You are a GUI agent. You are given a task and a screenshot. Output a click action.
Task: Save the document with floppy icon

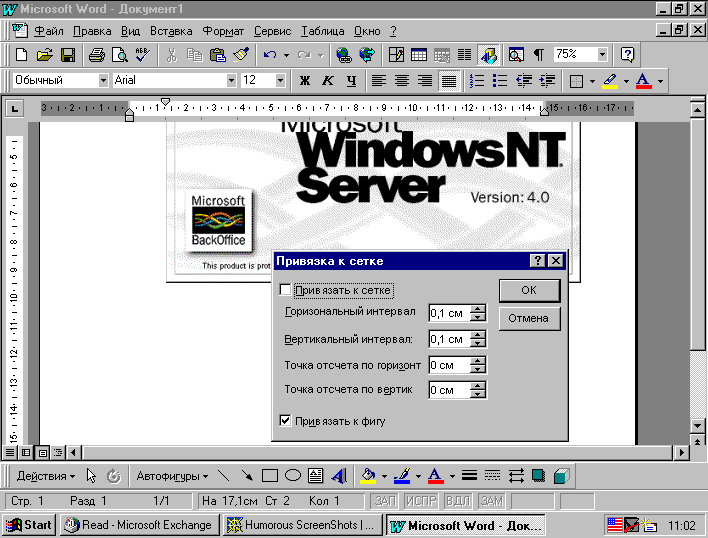[68, 55]
